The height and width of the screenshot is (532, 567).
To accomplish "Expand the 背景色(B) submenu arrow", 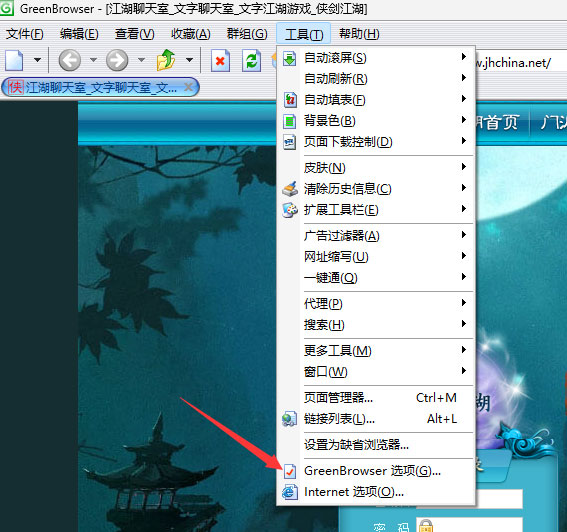I will coord(464,120).
